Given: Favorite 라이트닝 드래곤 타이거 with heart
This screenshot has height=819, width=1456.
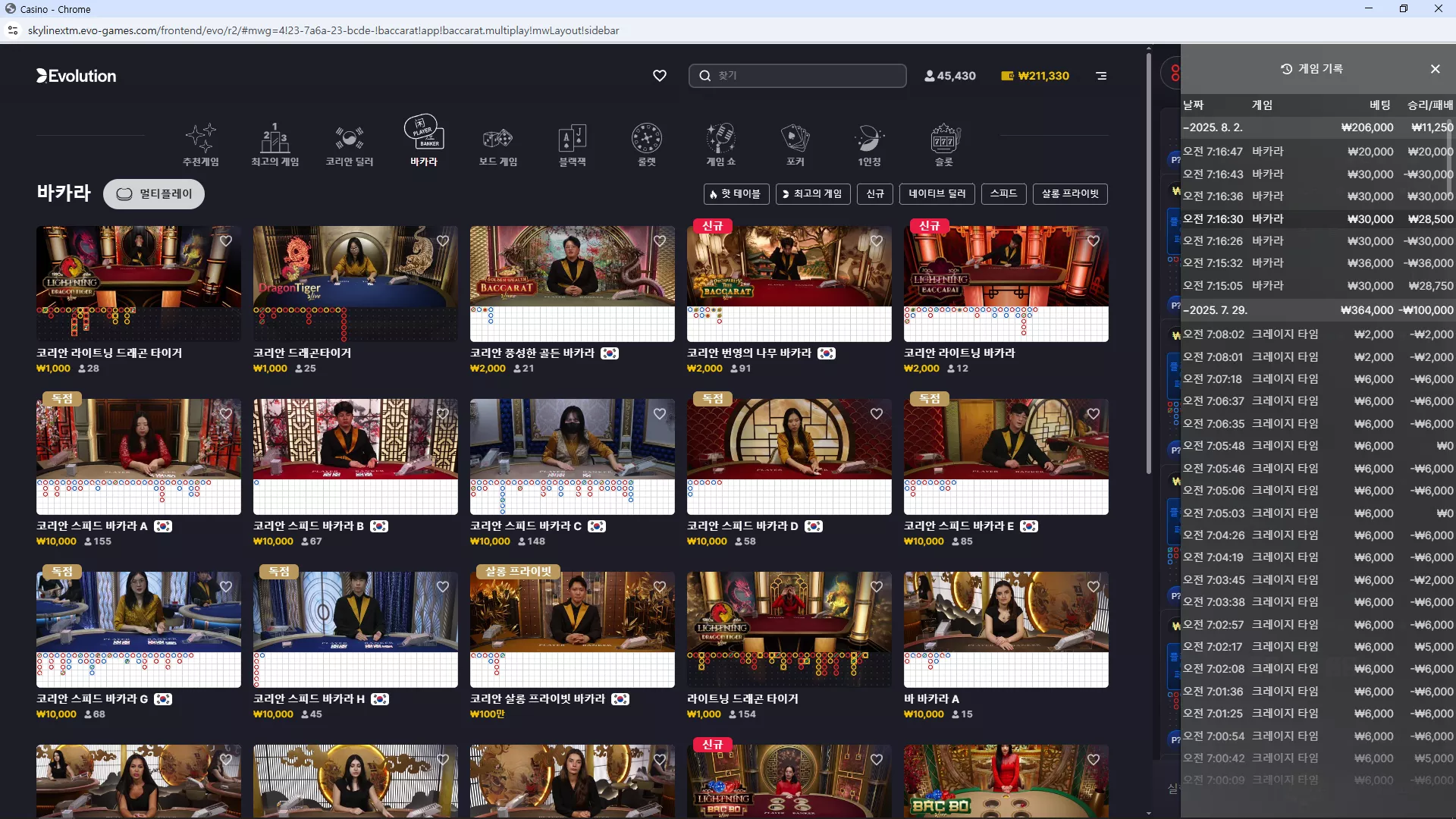Looking at the screenshot, I should click(877, 587).
